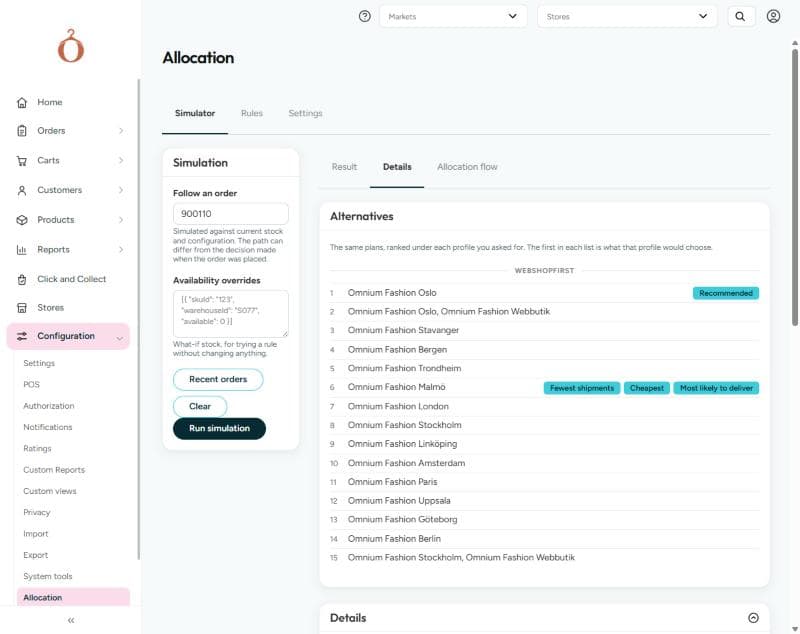
Task: Open the Allocation flow tab
Action: tap(467, 167)
